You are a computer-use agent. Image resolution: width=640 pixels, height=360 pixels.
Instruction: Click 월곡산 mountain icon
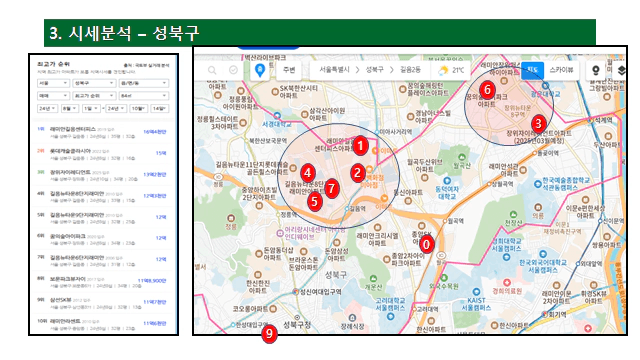tap(462, 157)
